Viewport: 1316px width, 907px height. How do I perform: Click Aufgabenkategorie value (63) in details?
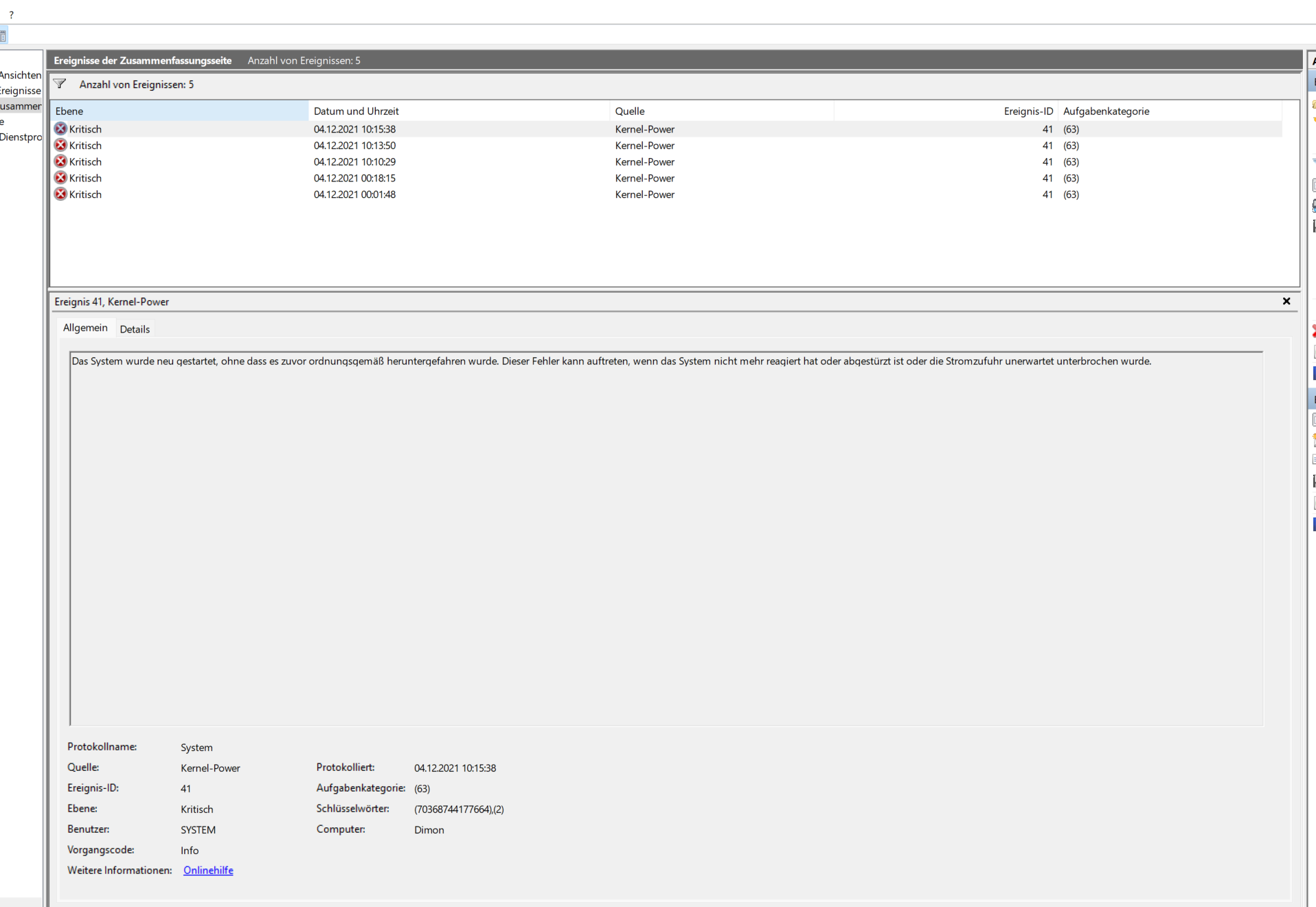point(422,789)
